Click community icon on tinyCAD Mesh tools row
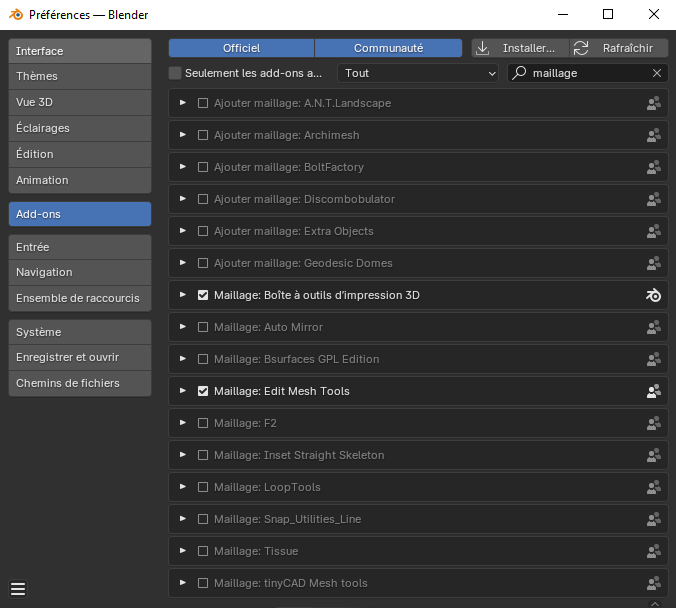The image size is (676, 608). pyautogui.click(x=654, y=583)
